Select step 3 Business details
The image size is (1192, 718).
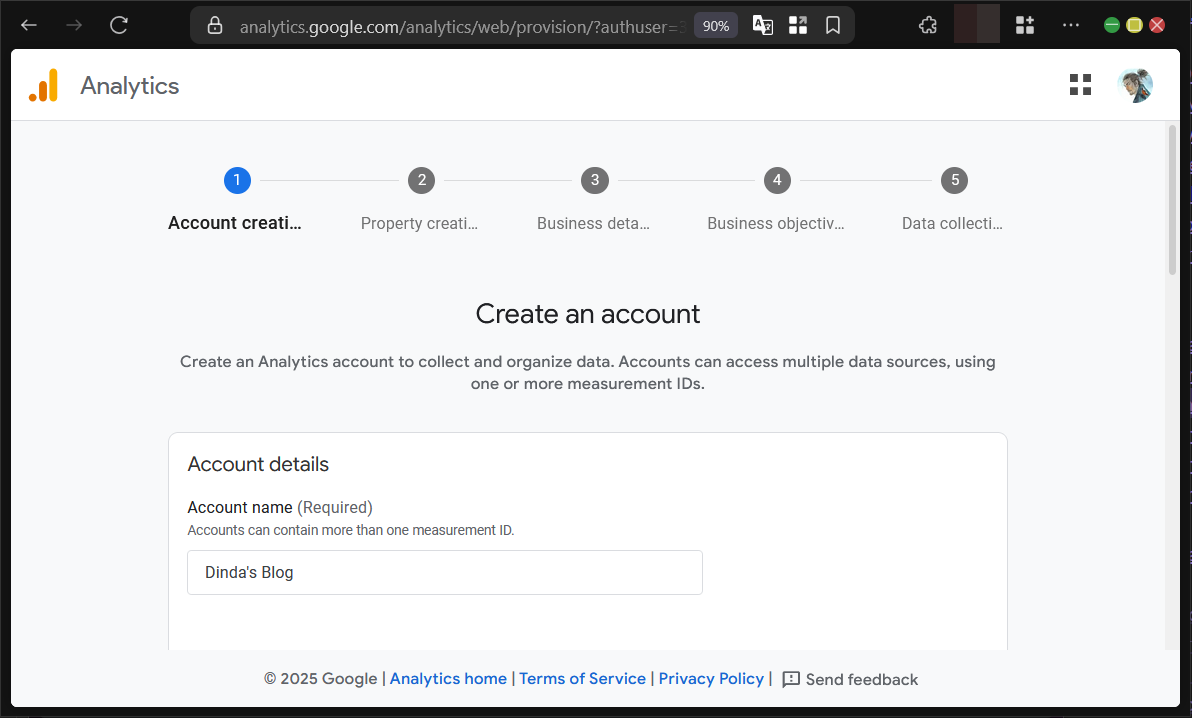pyautogui.click(x=595, y=181)
